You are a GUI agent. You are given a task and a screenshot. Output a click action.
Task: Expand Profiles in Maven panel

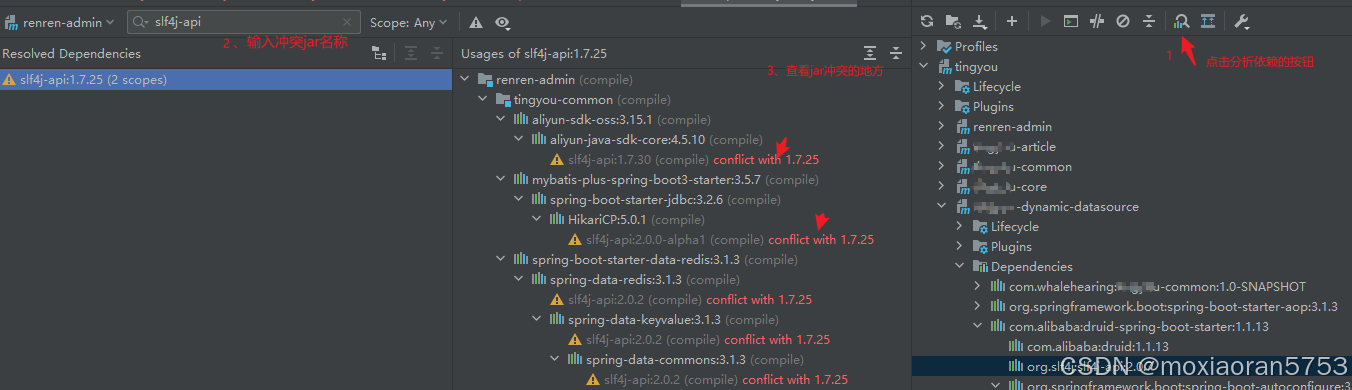tap(924, 47)
